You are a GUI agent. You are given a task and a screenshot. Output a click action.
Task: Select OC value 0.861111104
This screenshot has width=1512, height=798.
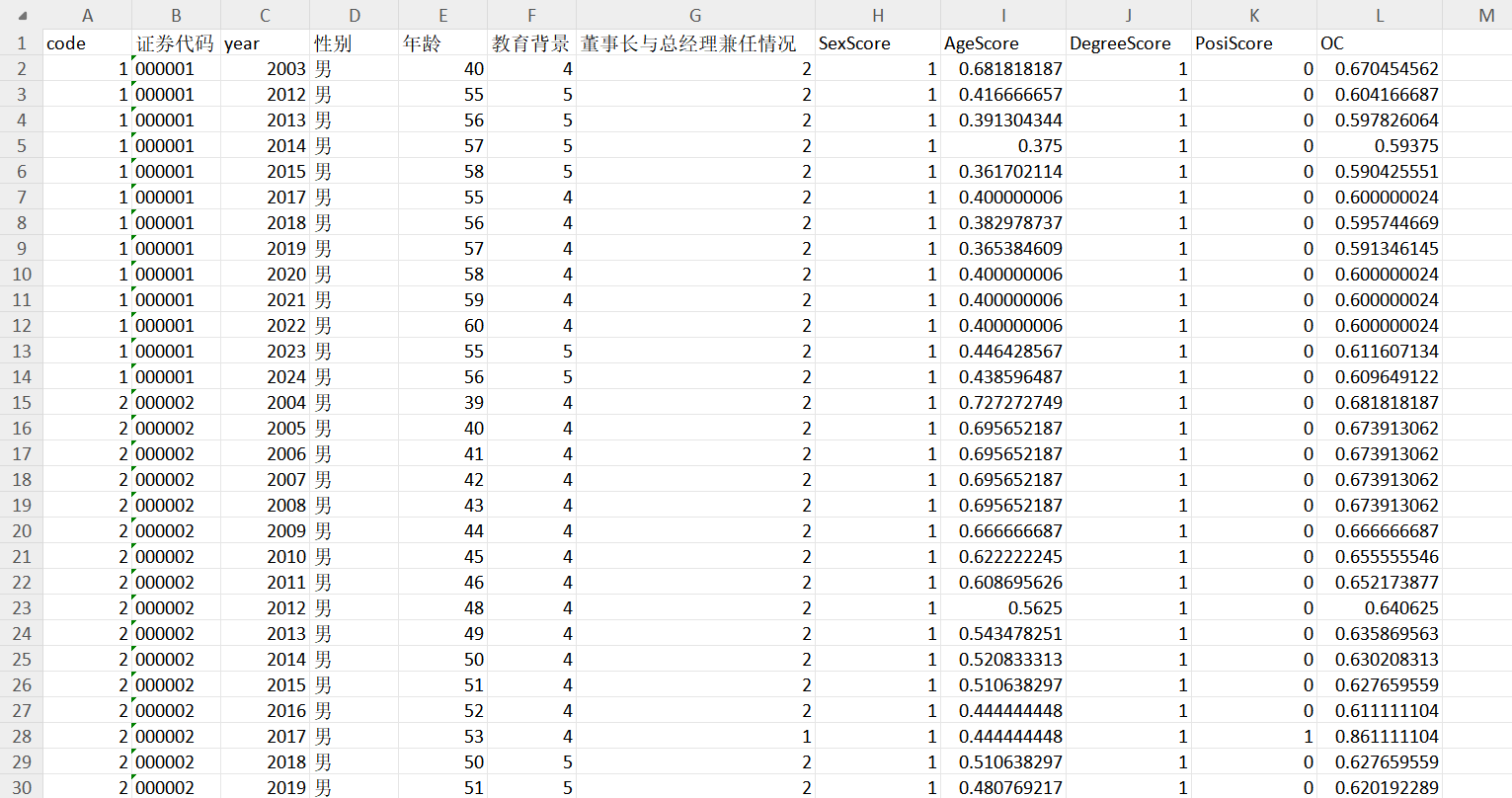(x=1380, y=737)
